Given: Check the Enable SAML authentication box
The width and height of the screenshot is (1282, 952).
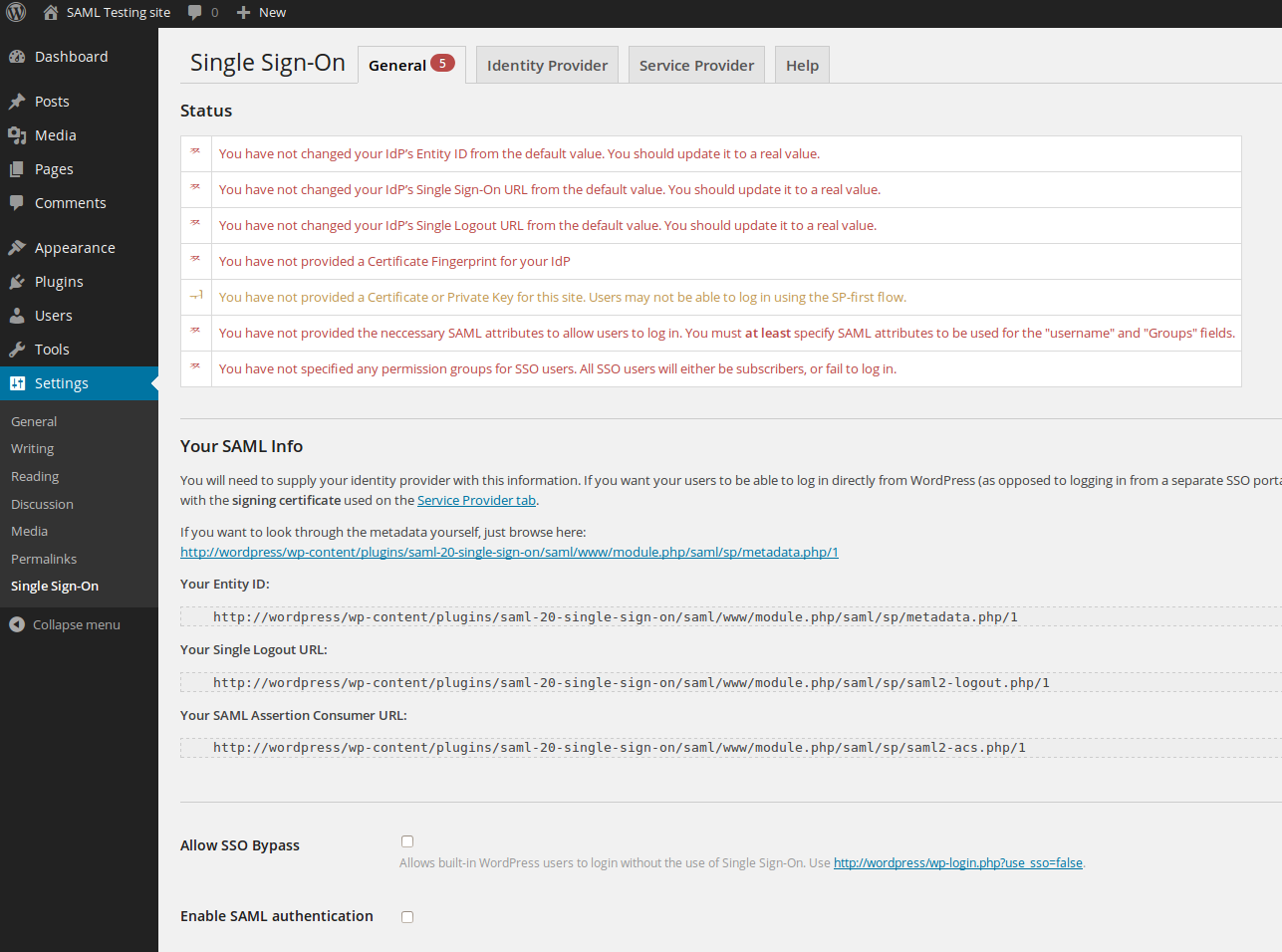Looking at the screenshot, I should pyautogui.click(x=407, y=917).
